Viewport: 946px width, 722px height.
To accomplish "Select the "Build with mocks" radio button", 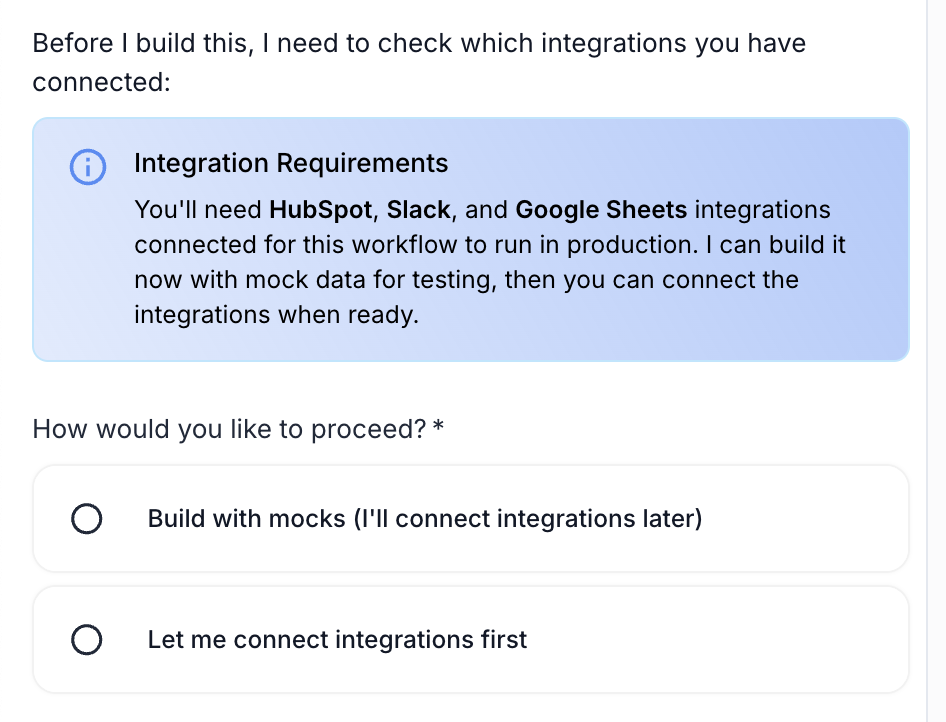I will tap(87, 519).
